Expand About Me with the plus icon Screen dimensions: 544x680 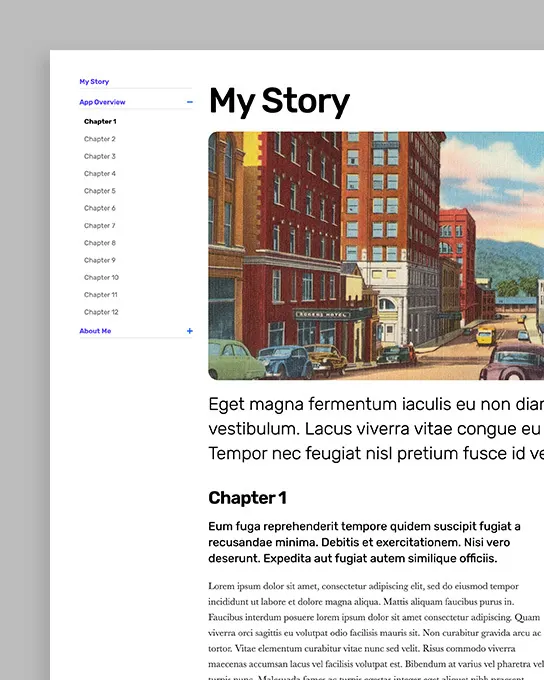coord(190,331)
